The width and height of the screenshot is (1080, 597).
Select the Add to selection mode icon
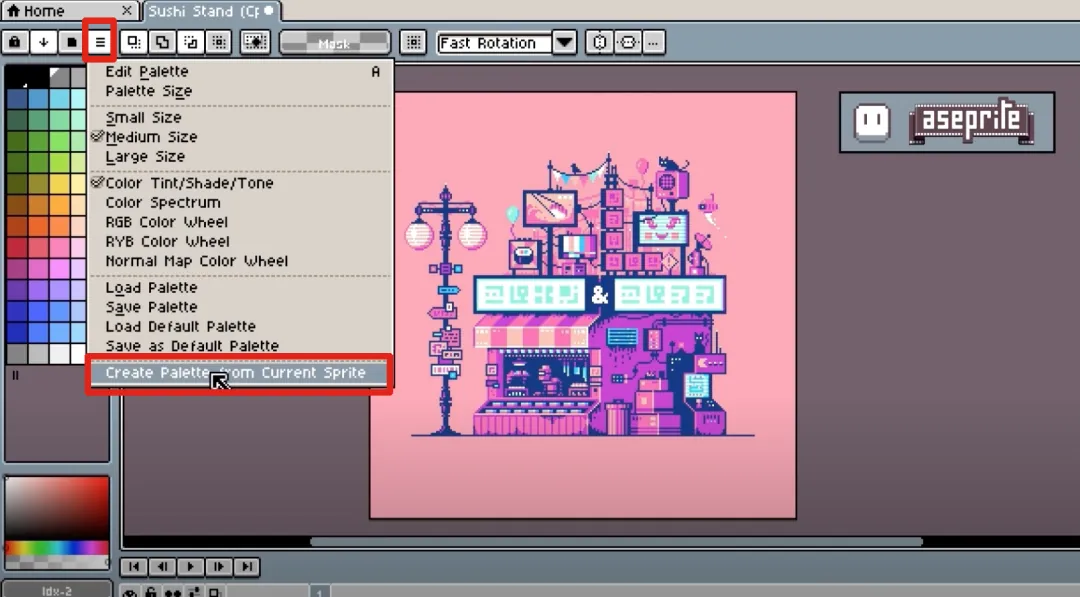coord(162,43)
